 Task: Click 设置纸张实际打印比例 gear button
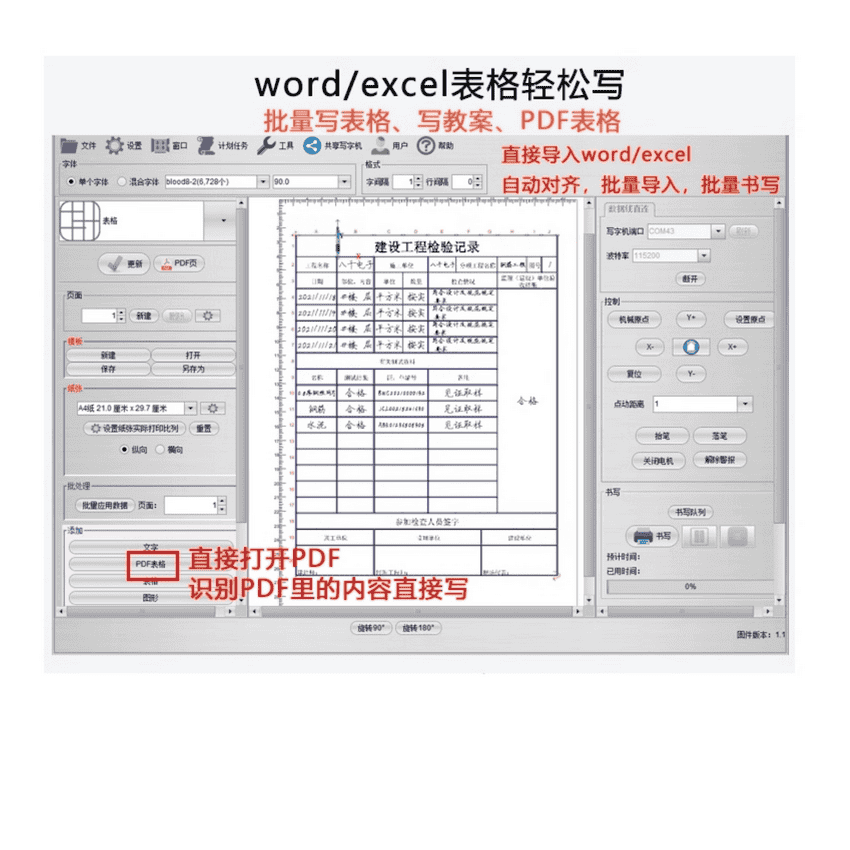click(134, 428)
